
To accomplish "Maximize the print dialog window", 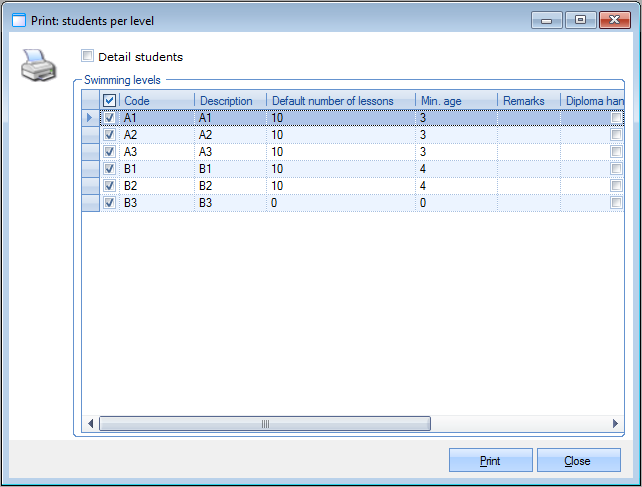I will point(579,19).
